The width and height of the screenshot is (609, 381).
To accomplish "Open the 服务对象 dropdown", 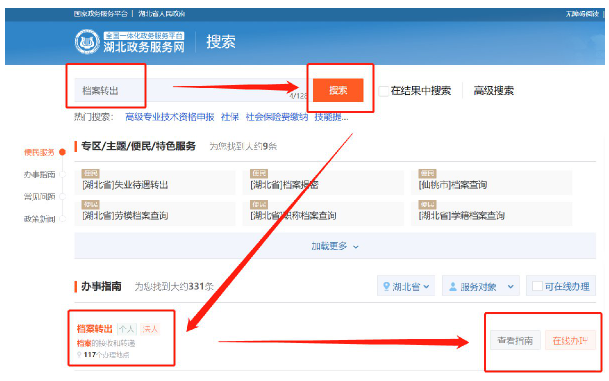I will click(x=480, y=286).
